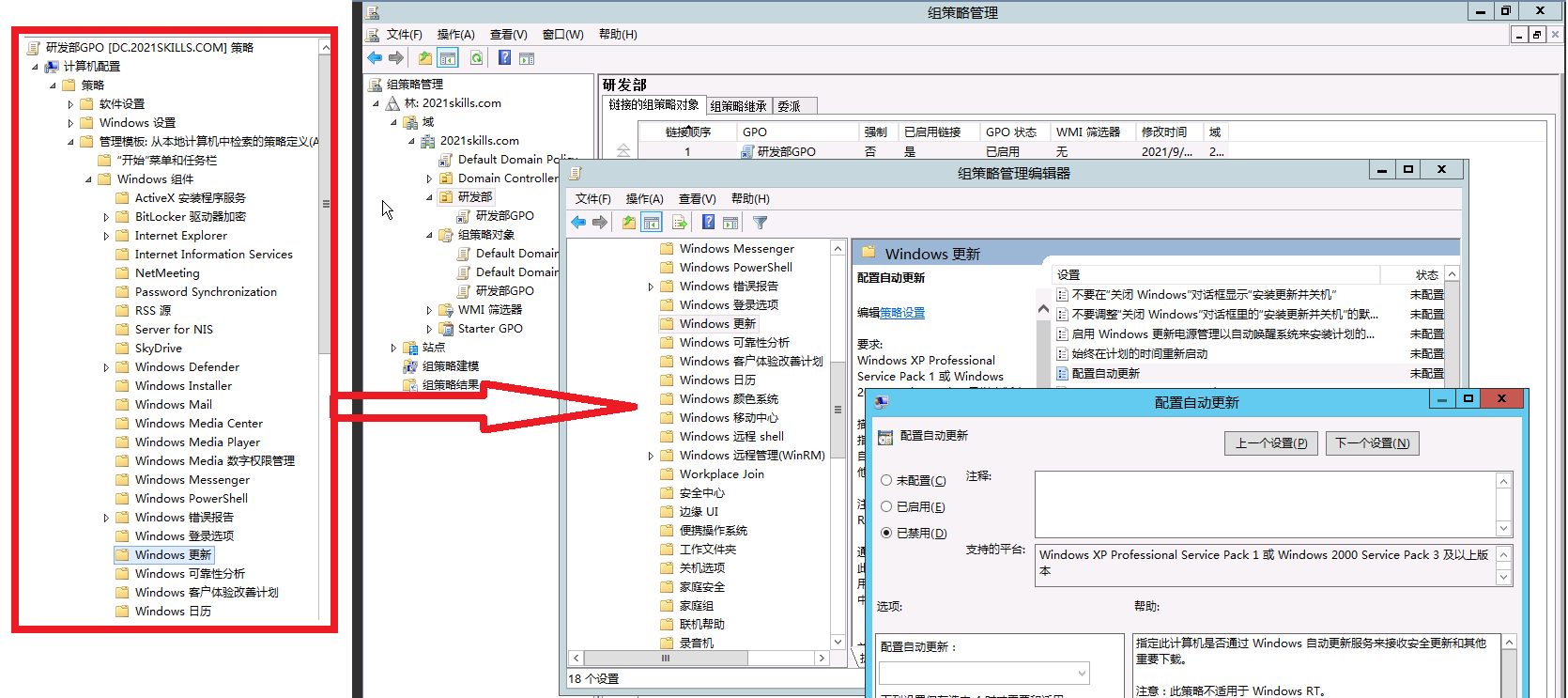Expand Windows 远程管理(WinRM) in editor tree
This screenshot has width=1568, height=698.
[x=651, y=456]
